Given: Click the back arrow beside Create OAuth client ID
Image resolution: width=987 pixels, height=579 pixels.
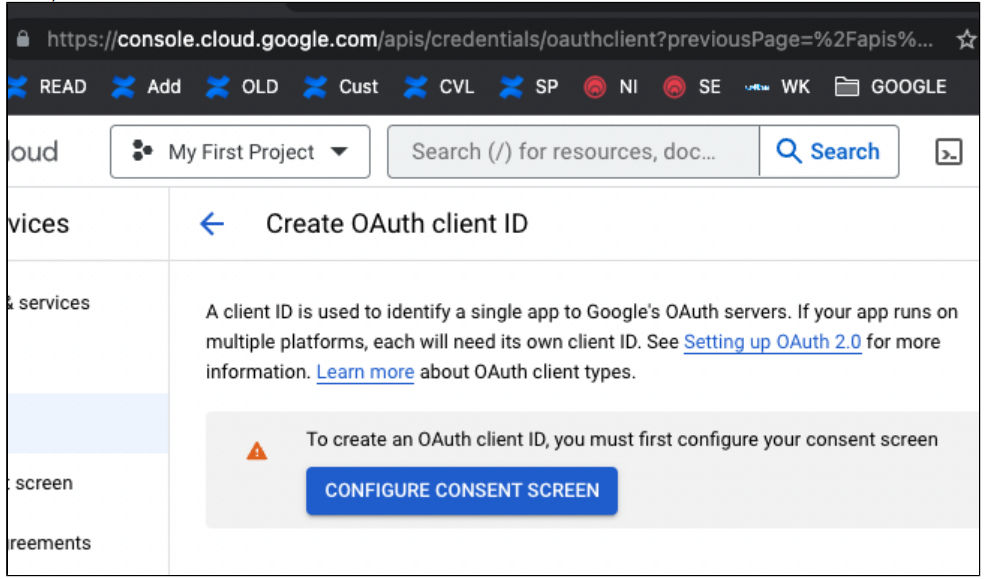Looking at the screenshot, I should [x=212, y=224].
